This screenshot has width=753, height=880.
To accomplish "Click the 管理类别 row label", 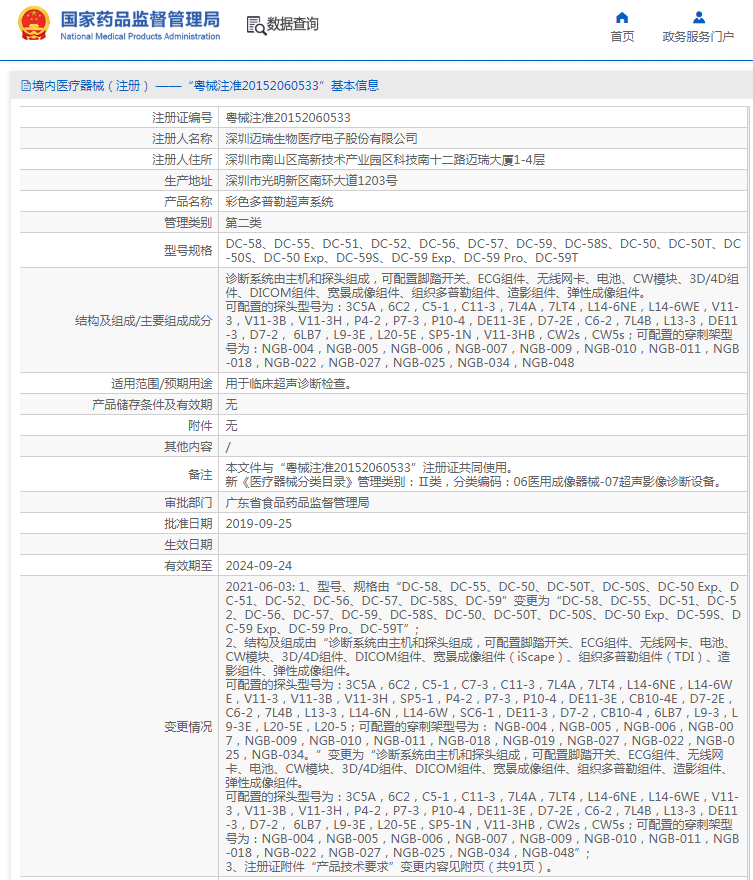I will (x=188, y=223).
